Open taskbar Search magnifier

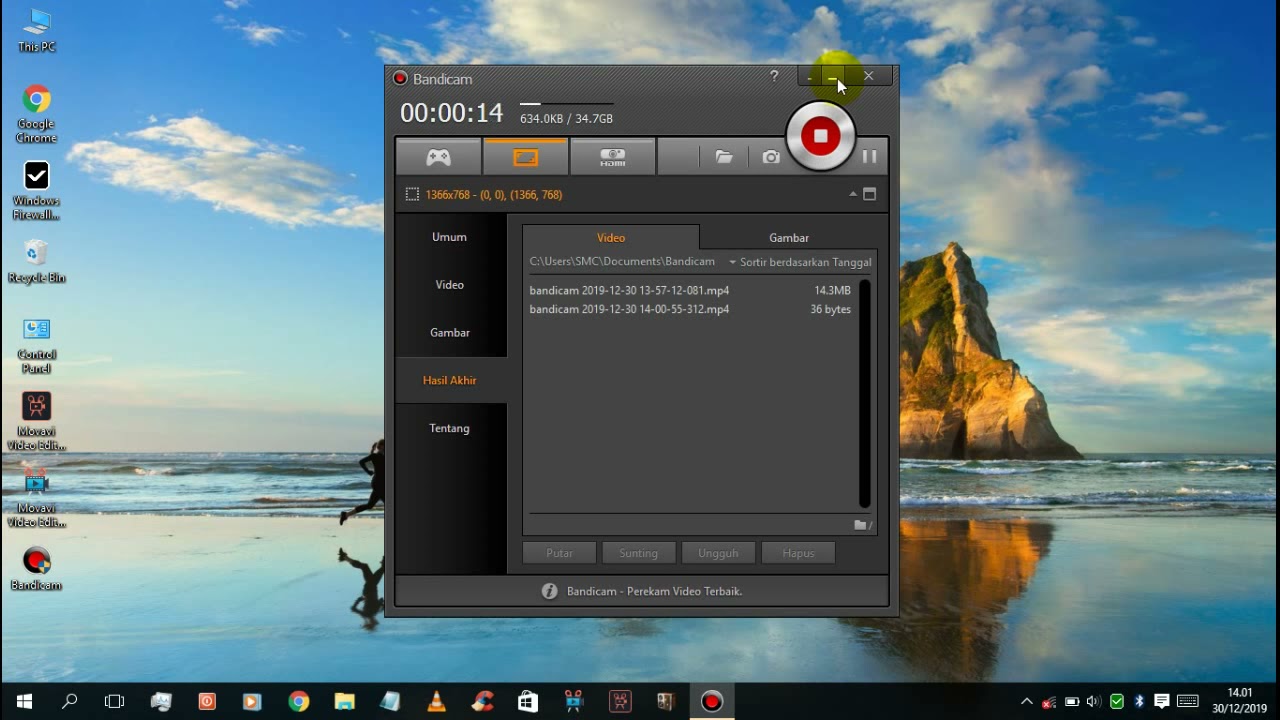[x=69, y=702]
